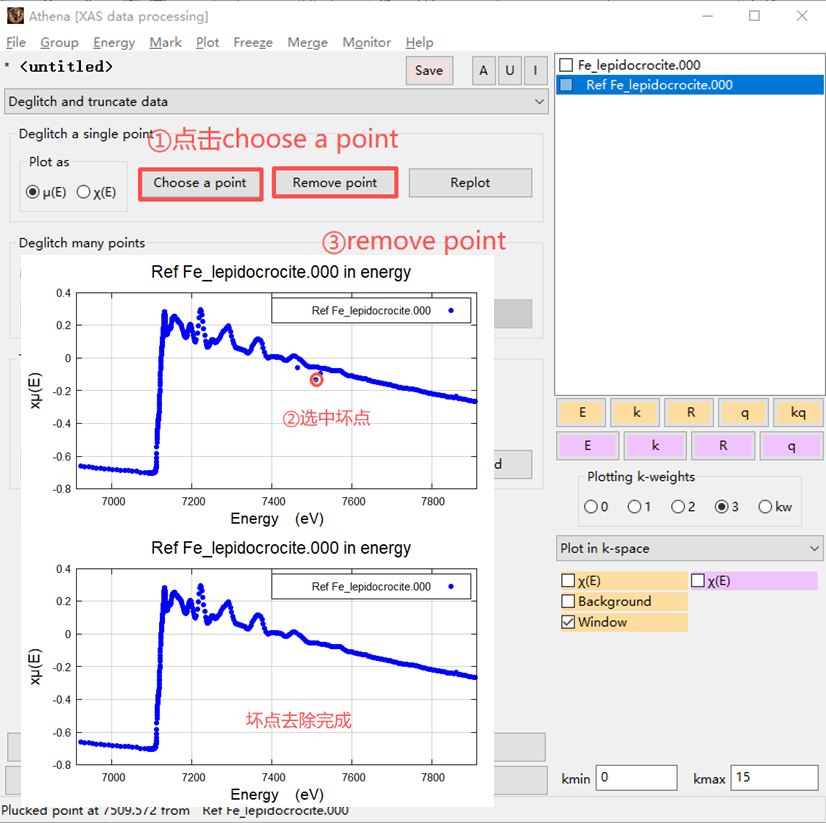Open the Monitor menu
Viewport: 826px width, 823px height.
click(x=367, y=42)
